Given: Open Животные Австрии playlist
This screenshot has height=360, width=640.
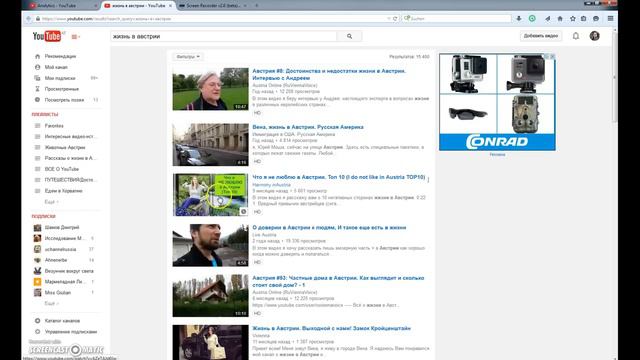Looking at the screenshot, I should 65,147.
